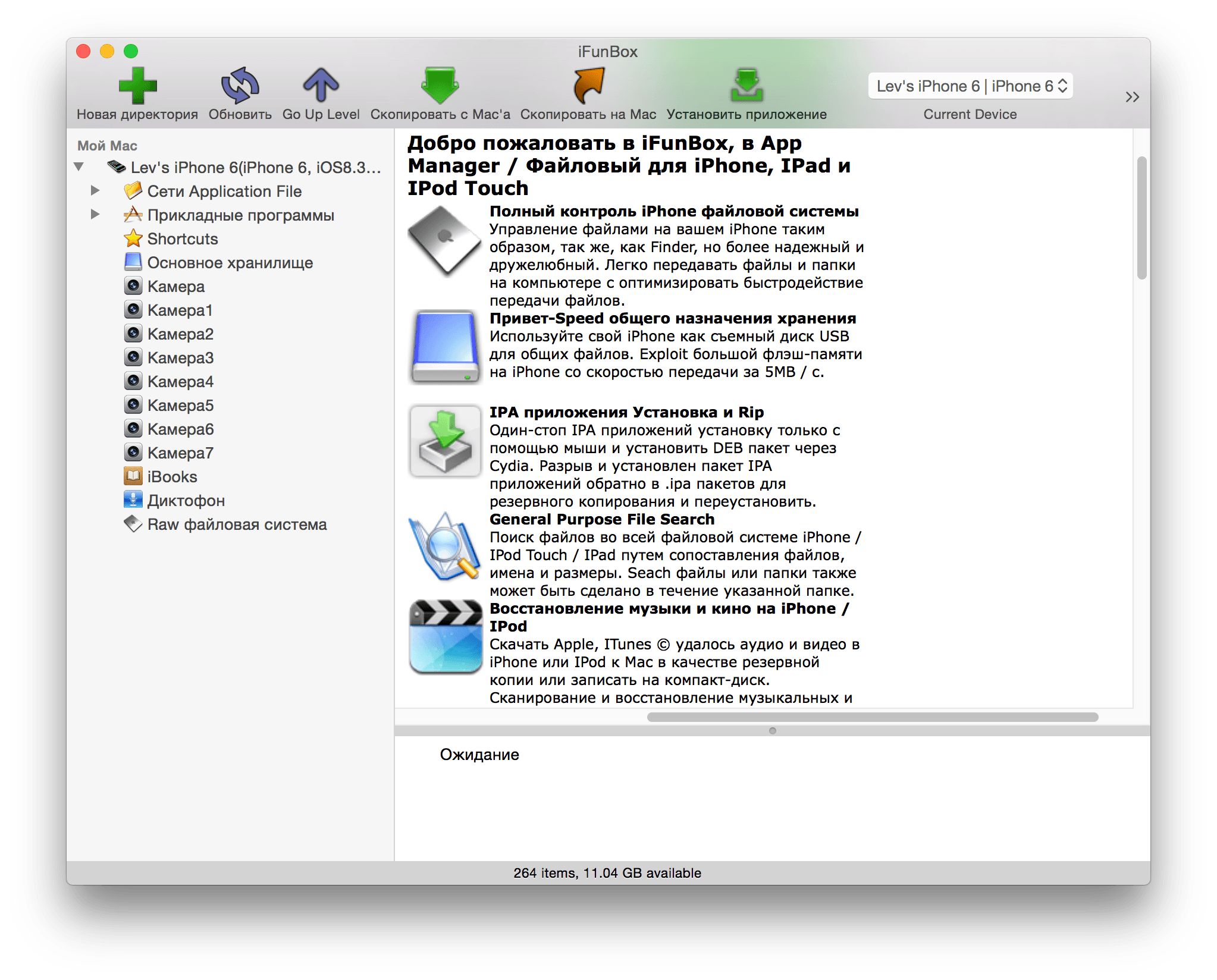Click the Основное хранилище drive icon in sidebar

133,262
